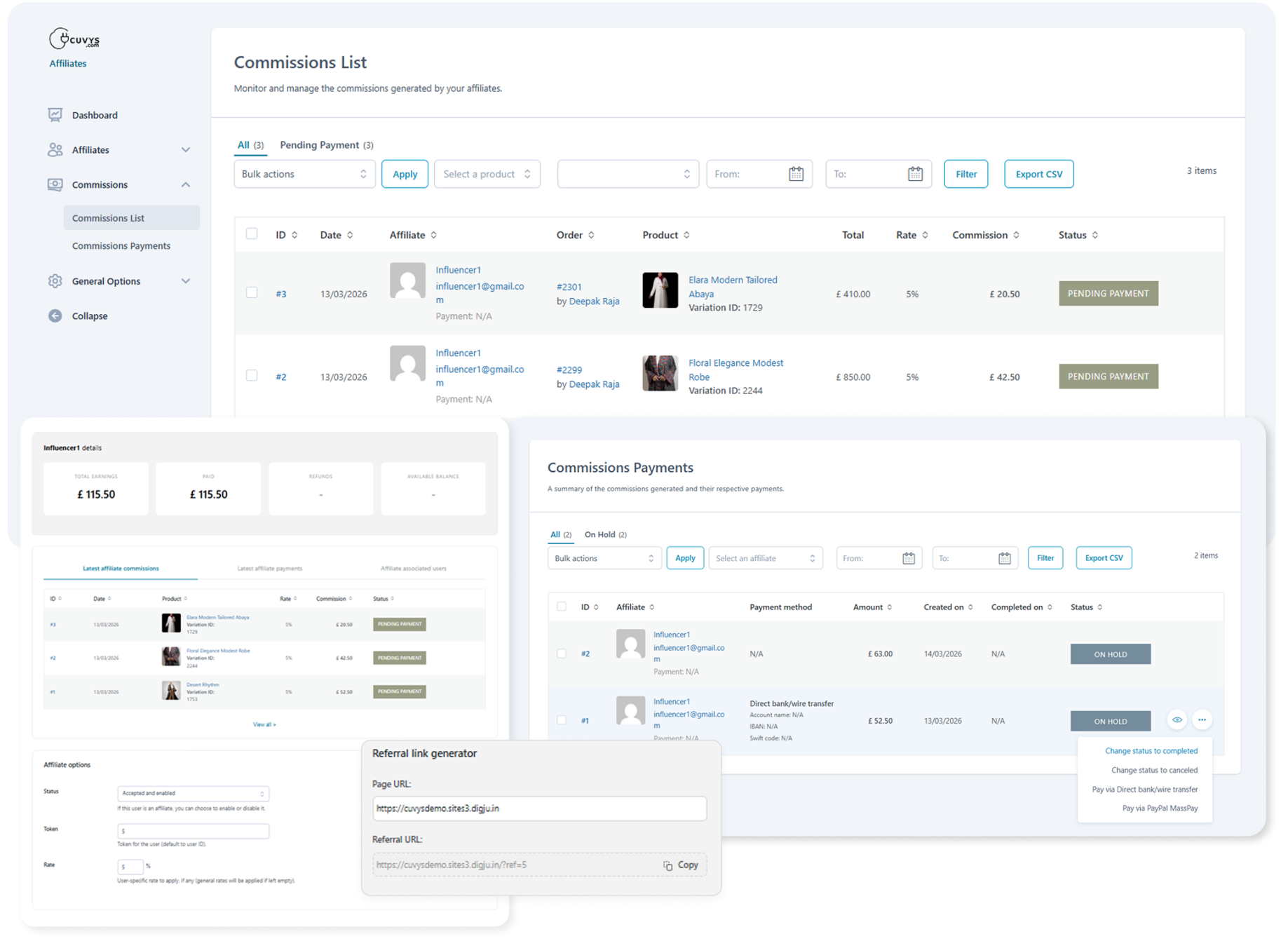Screen dimensions: 1288x941
Task: Open the Select an affiliate dropdown
Action: (x=765, y=559)
